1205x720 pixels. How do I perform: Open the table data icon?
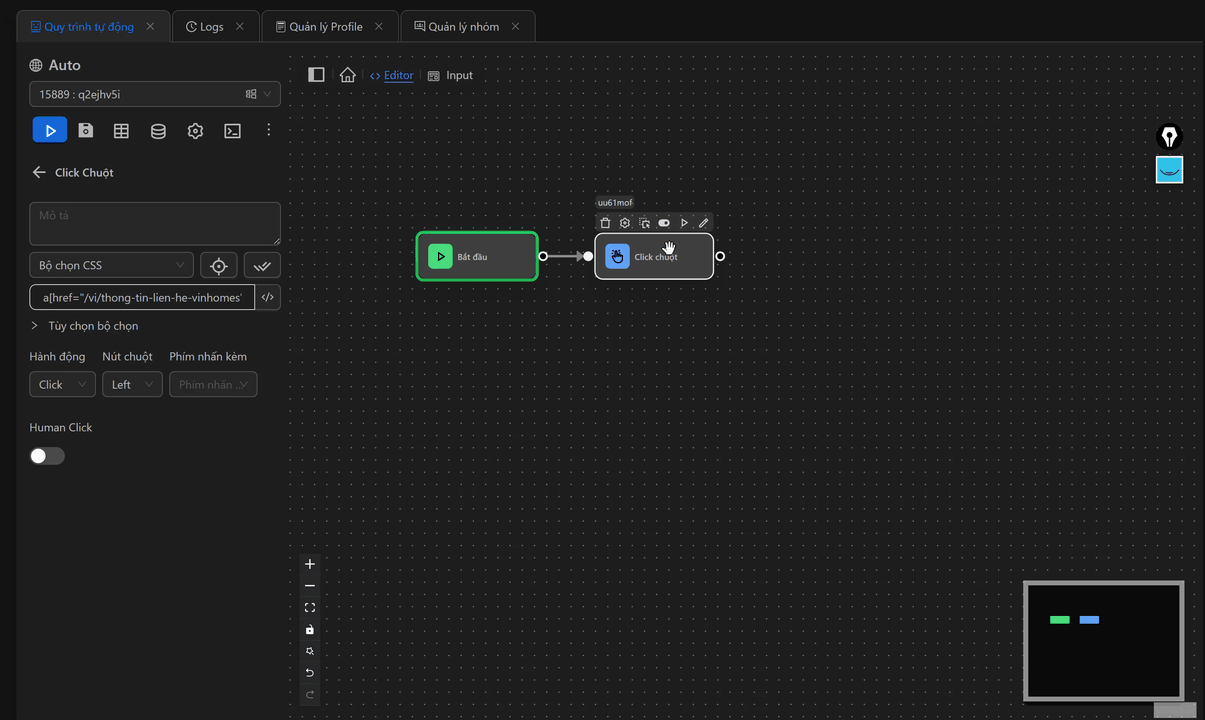point(121,130)
